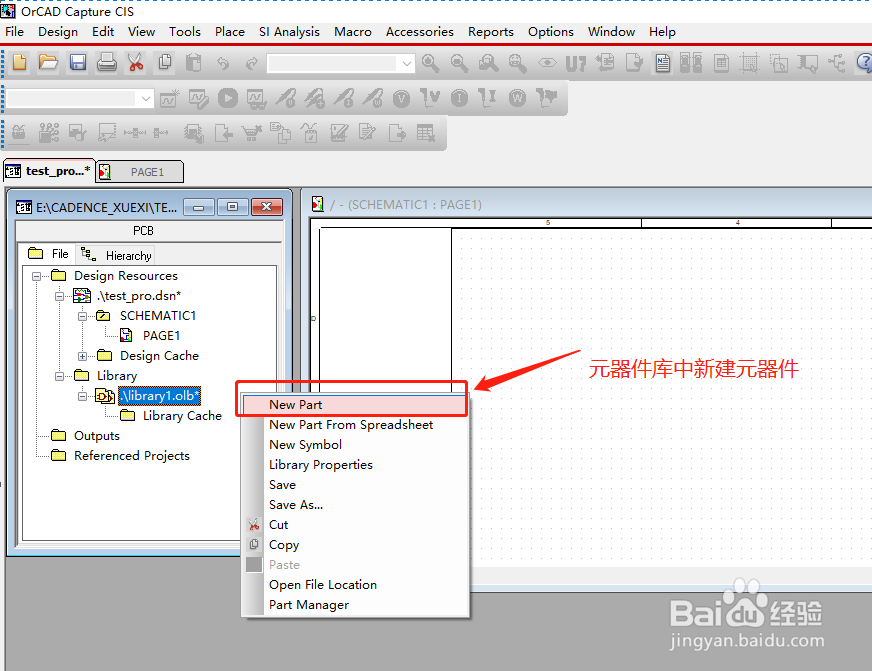Image resolution: width=872 pixels, height=671 pixels.
Task: Select Library Cache folder in tree
Action: pos(182,416)
